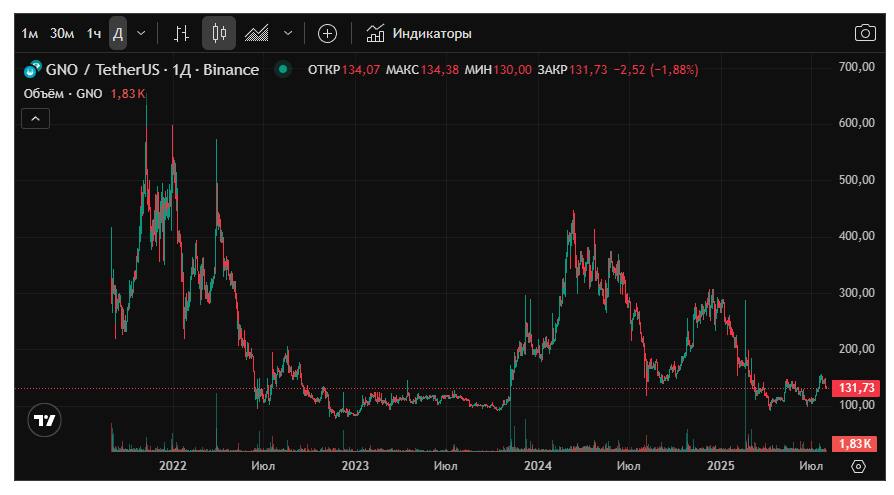Click the volume value 1,83 K in legend
The width and height of the screenshot is (894, 495).
pos(128,94)
